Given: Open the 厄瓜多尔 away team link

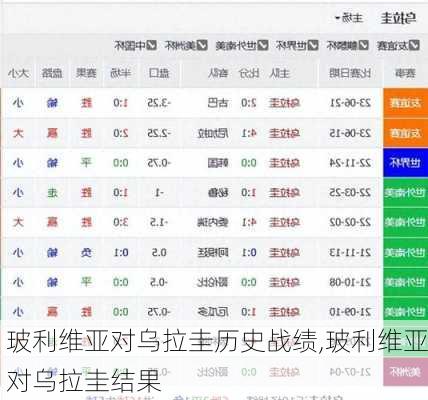Looking at the screenshot, I should pyautogui.click(x=213, y=312).
